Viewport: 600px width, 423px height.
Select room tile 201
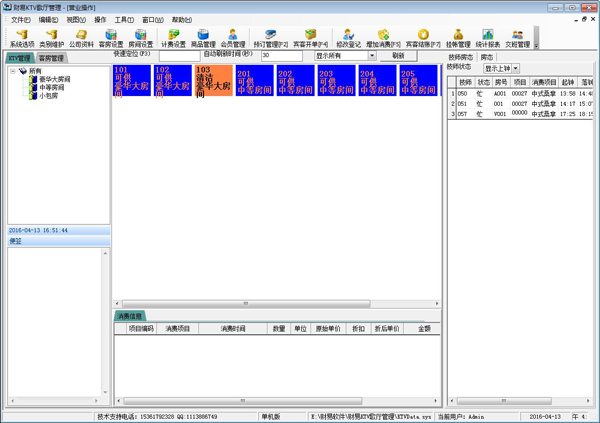click(x=255, y=80)
